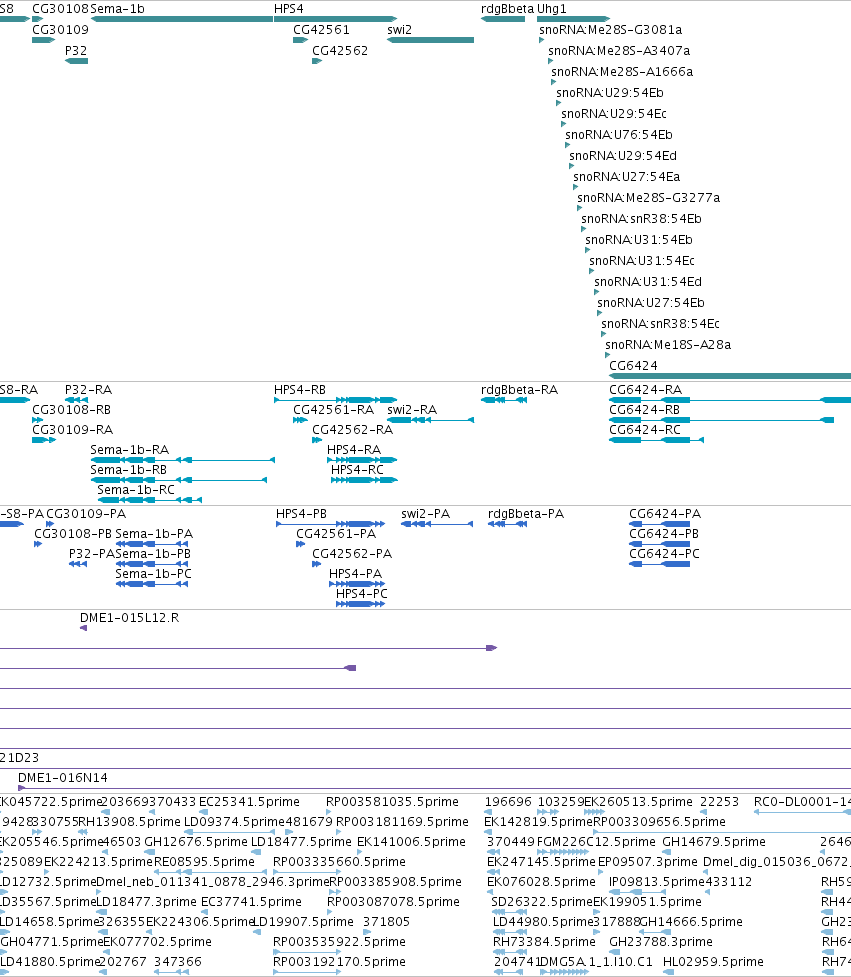Click the CG6424 gene span bar
This screenshot has width=851, height=977.
[x=730, y=376]
